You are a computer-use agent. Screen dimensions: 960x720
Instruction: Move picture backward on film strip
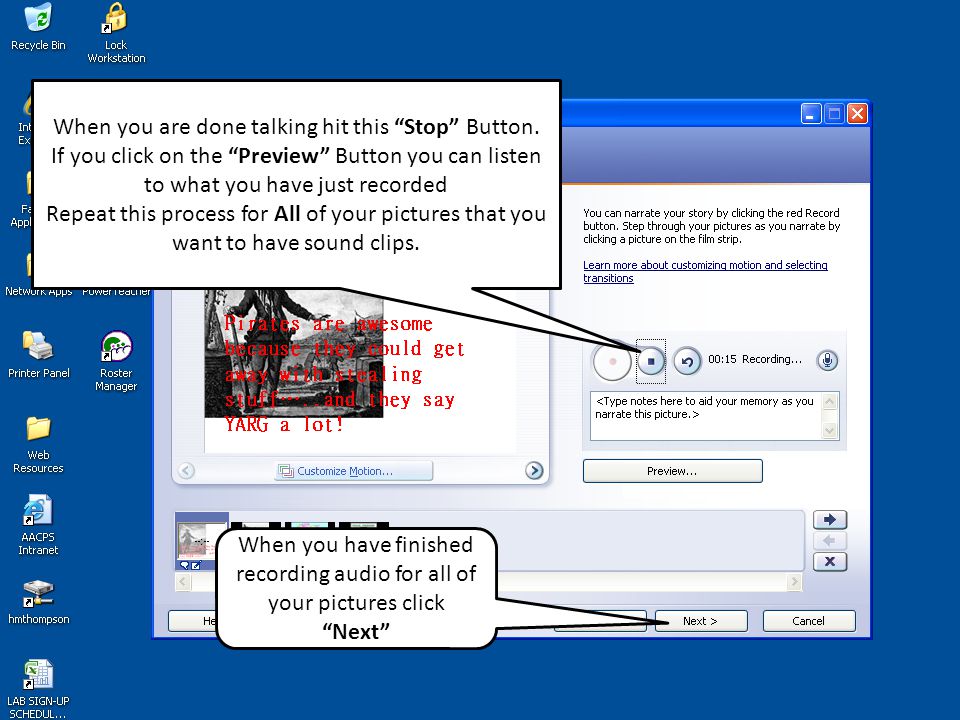click(x=830, y=541)
